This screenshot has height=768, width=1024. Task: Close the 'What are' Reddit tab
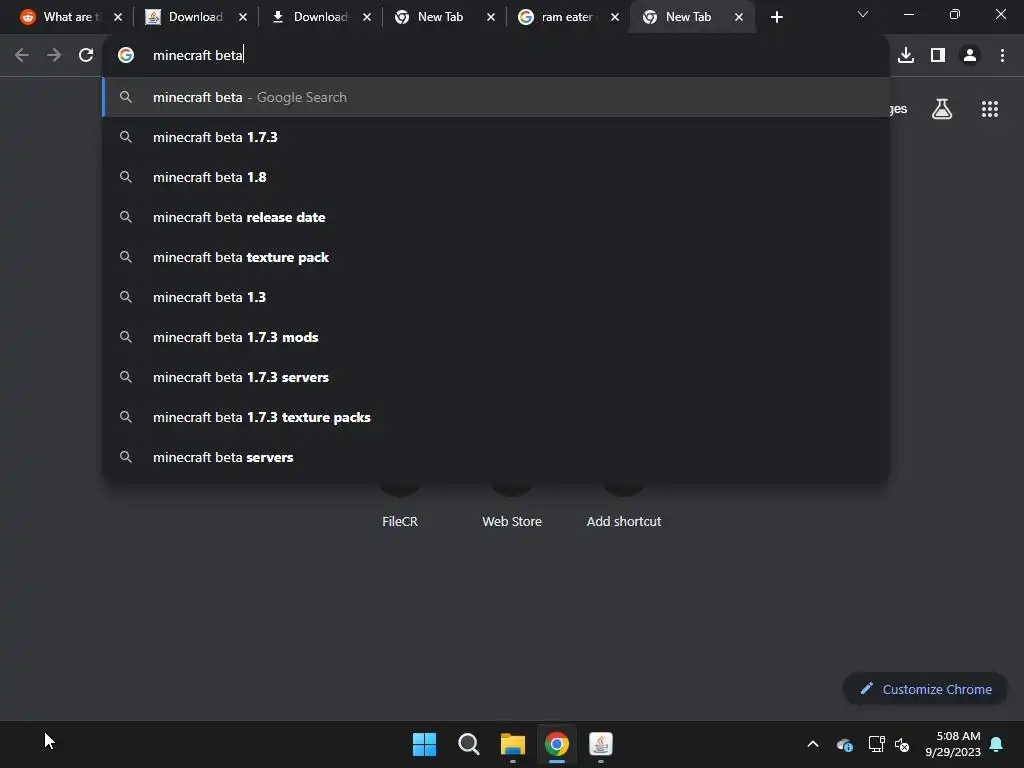click(x=118, y=17)
